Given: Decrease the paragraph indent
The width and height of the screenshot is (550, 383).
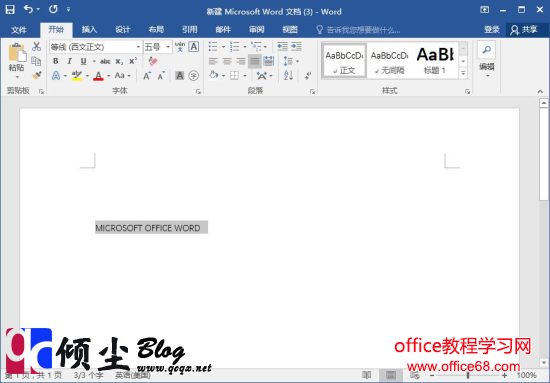Looking at the screenshot, I should 282,46.
